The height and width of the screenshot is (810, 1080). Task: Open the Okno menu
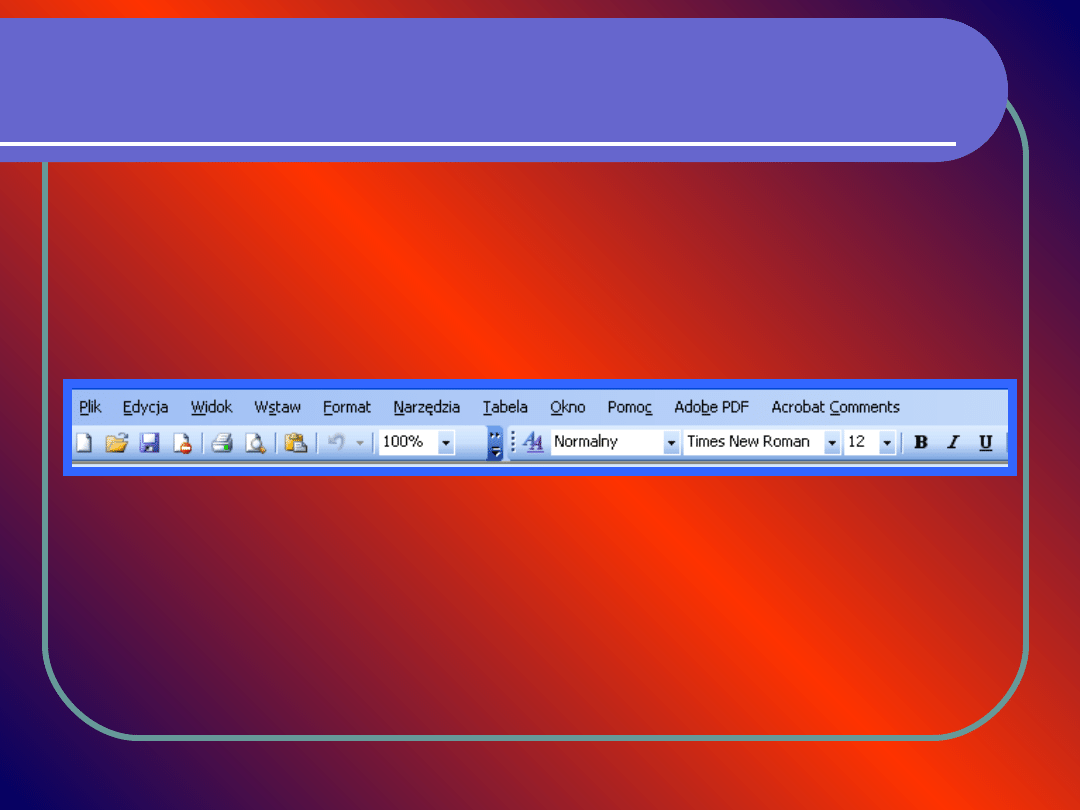(568, 407)
